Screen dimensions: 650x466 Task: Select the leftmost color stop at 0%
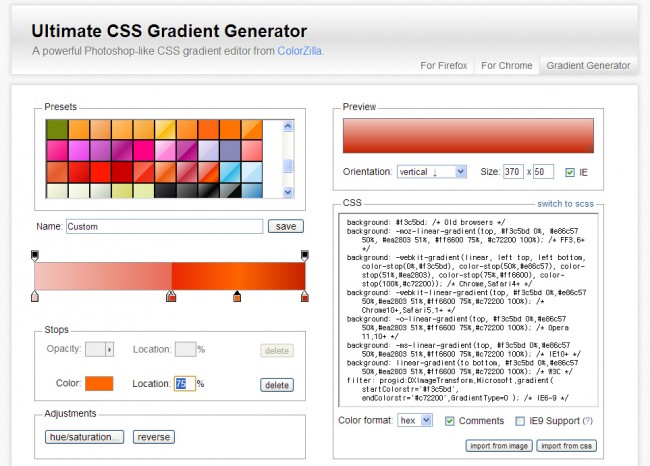coord(35,296)
